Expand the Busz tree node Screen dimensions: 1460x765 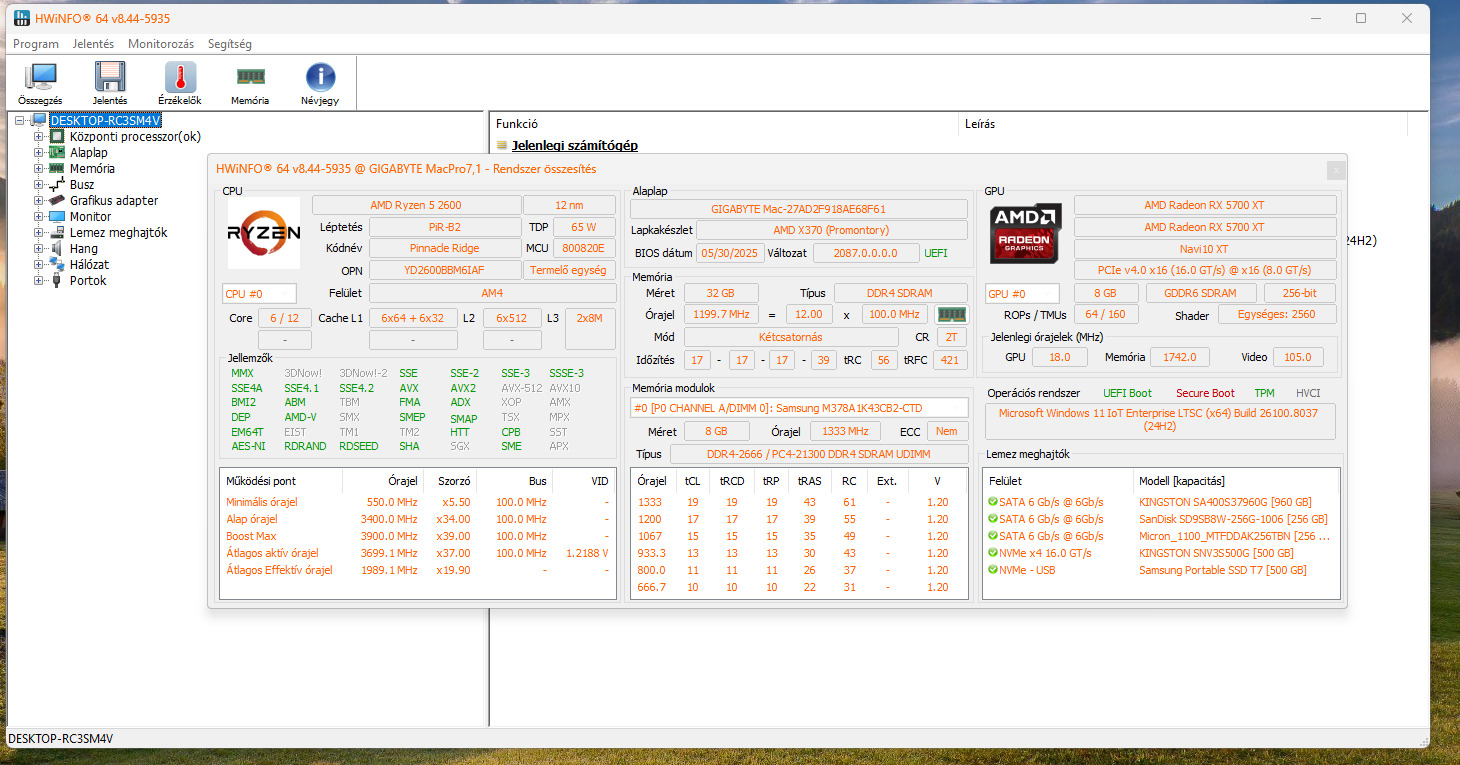click(x=39, y=185)
